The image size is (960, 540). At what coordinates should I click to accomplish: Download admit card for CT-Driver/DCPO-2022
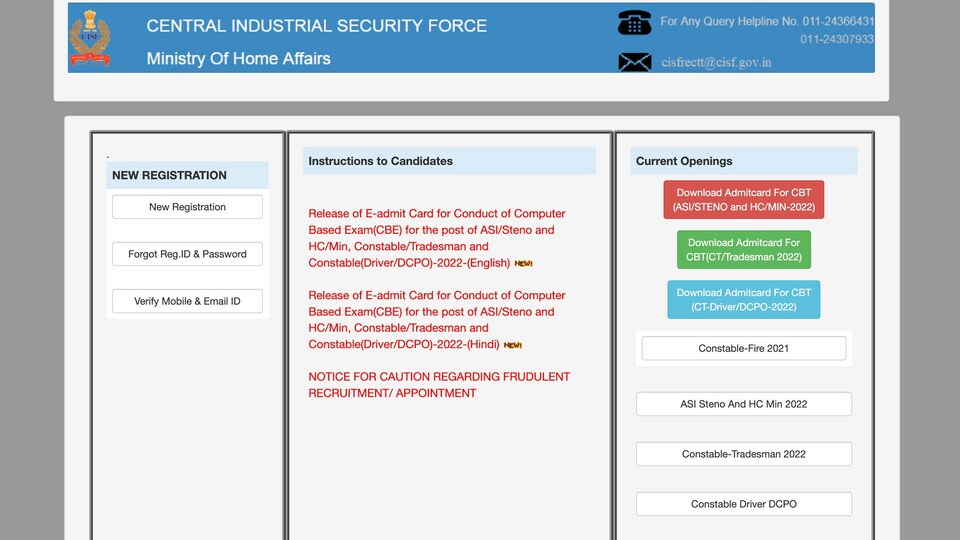coord(744,300)
